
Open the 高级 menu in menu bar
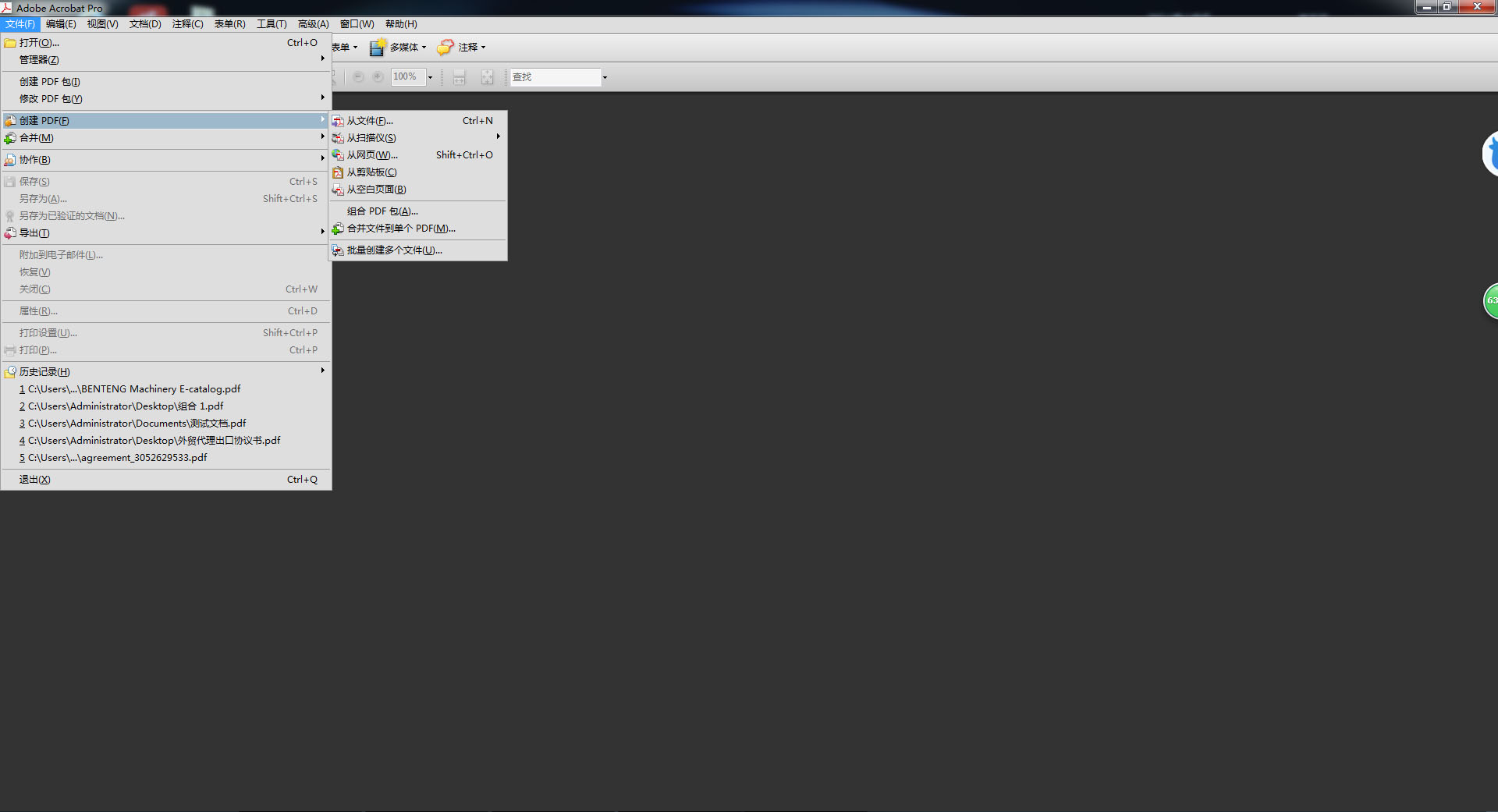tap(314, 23)
